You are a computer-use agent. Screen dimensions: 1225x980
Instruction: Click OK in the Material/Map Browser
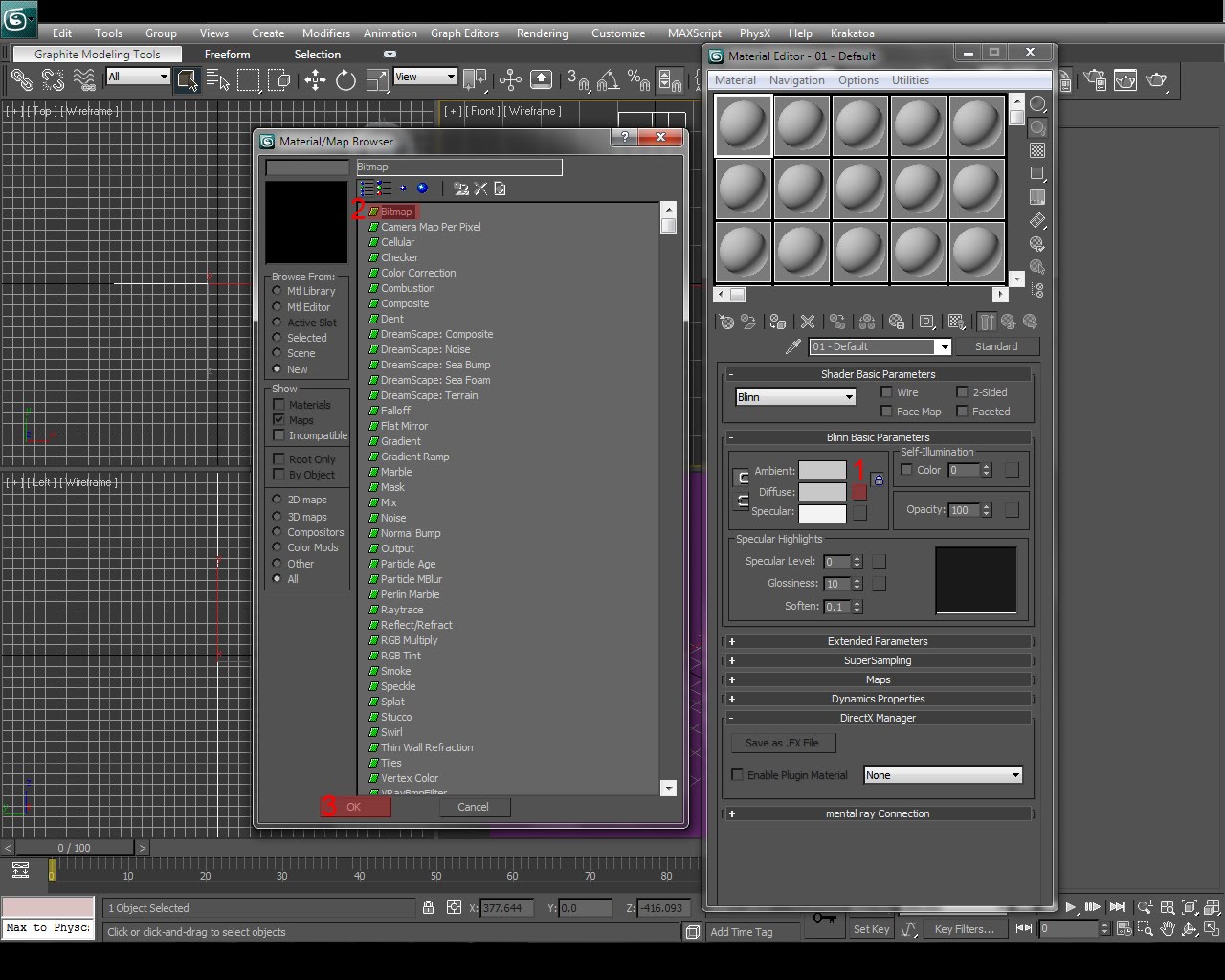[355, 807]
